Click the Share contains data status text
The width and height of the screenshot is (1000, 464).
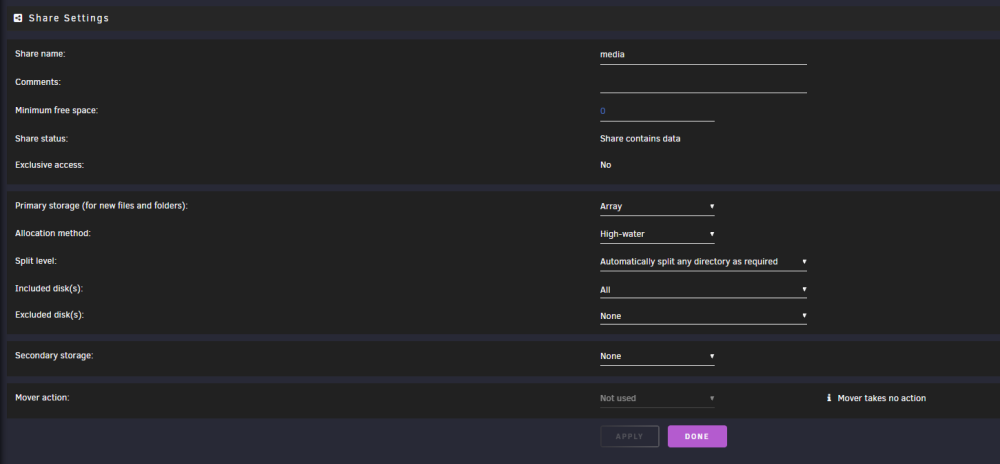pyautogui.click(x=640, y=139)
